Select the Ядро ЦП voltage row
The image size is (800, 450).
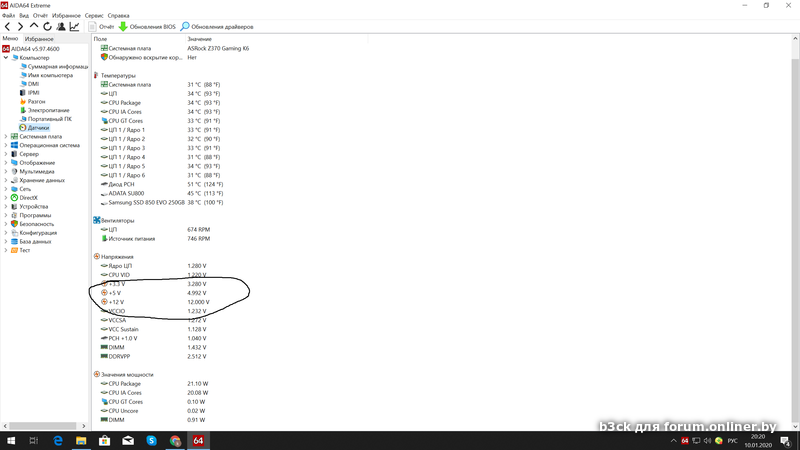pyautogui.click(x=154, y=266)
